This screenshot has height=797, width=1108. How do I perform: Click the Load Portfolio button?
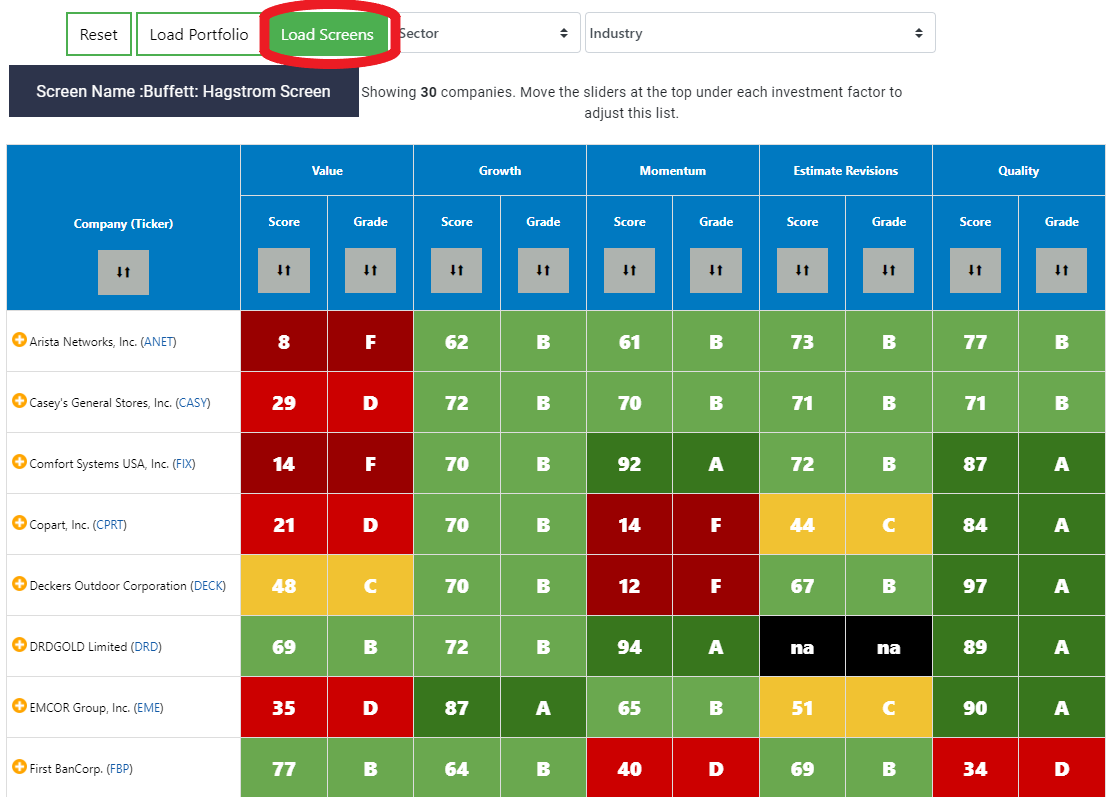tap(199, 34)
